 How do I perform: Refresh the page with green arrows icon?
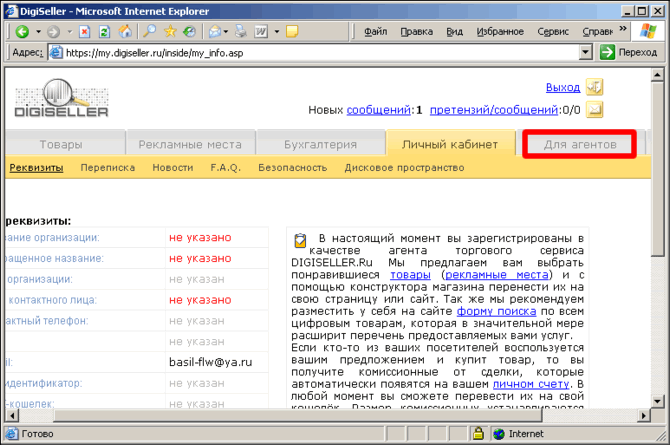[x=104, y=32]
